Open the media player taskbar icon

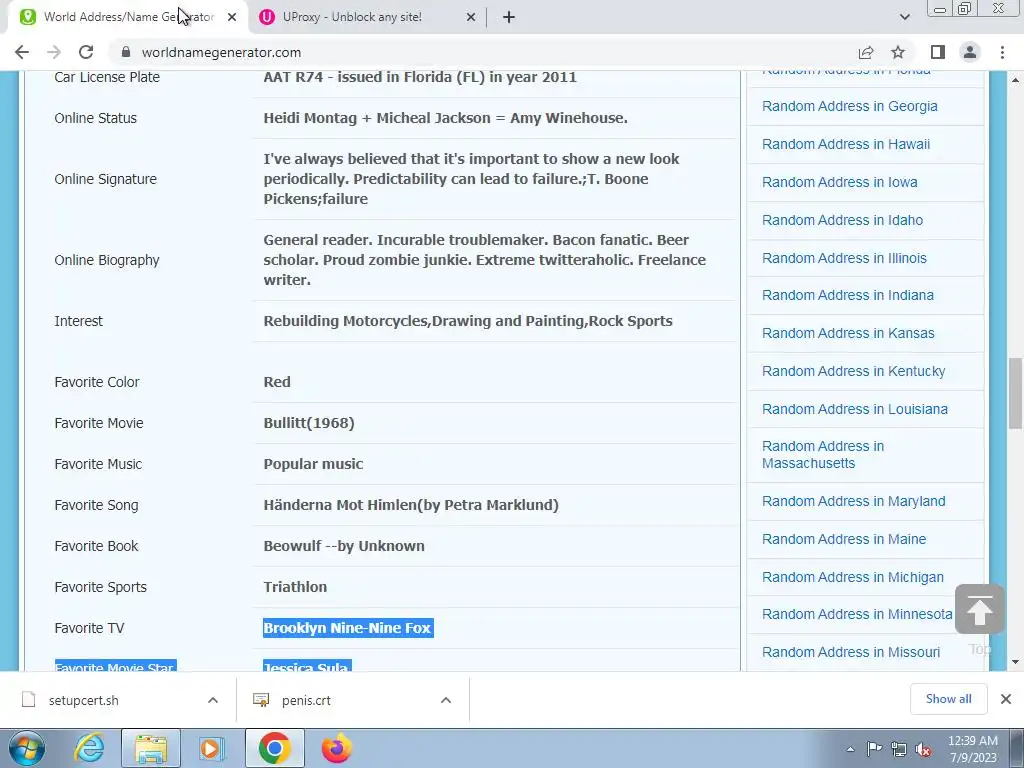coord(212,748)
